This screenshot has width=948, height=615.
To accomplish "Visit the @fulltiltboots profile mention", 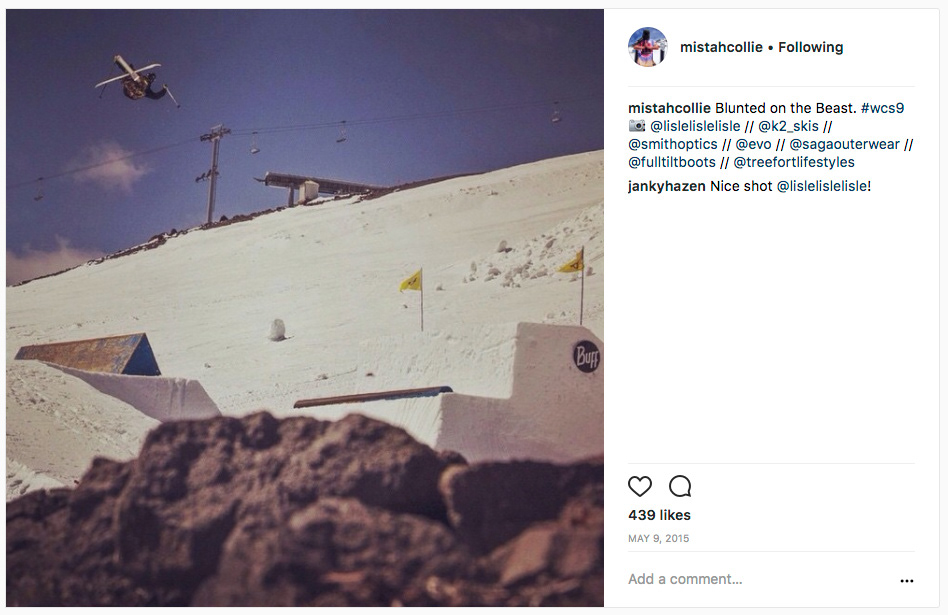I will pos(672,163).
